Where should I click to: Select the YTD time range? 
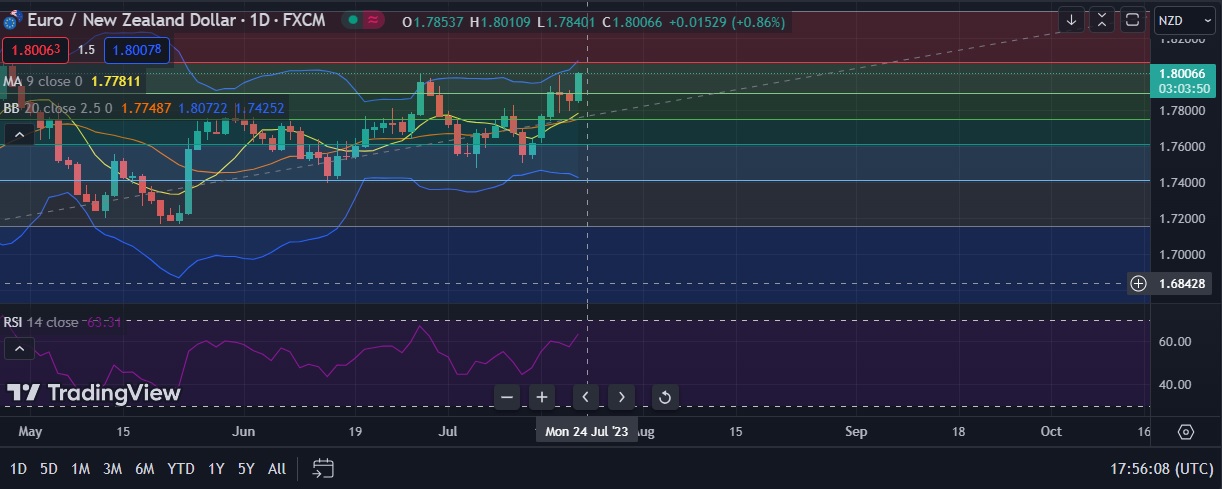181,468
